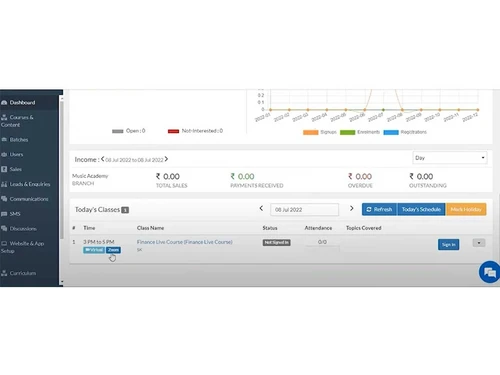Toggle the Signups legend swatch
Screen dimensions: 500x375
310,132
